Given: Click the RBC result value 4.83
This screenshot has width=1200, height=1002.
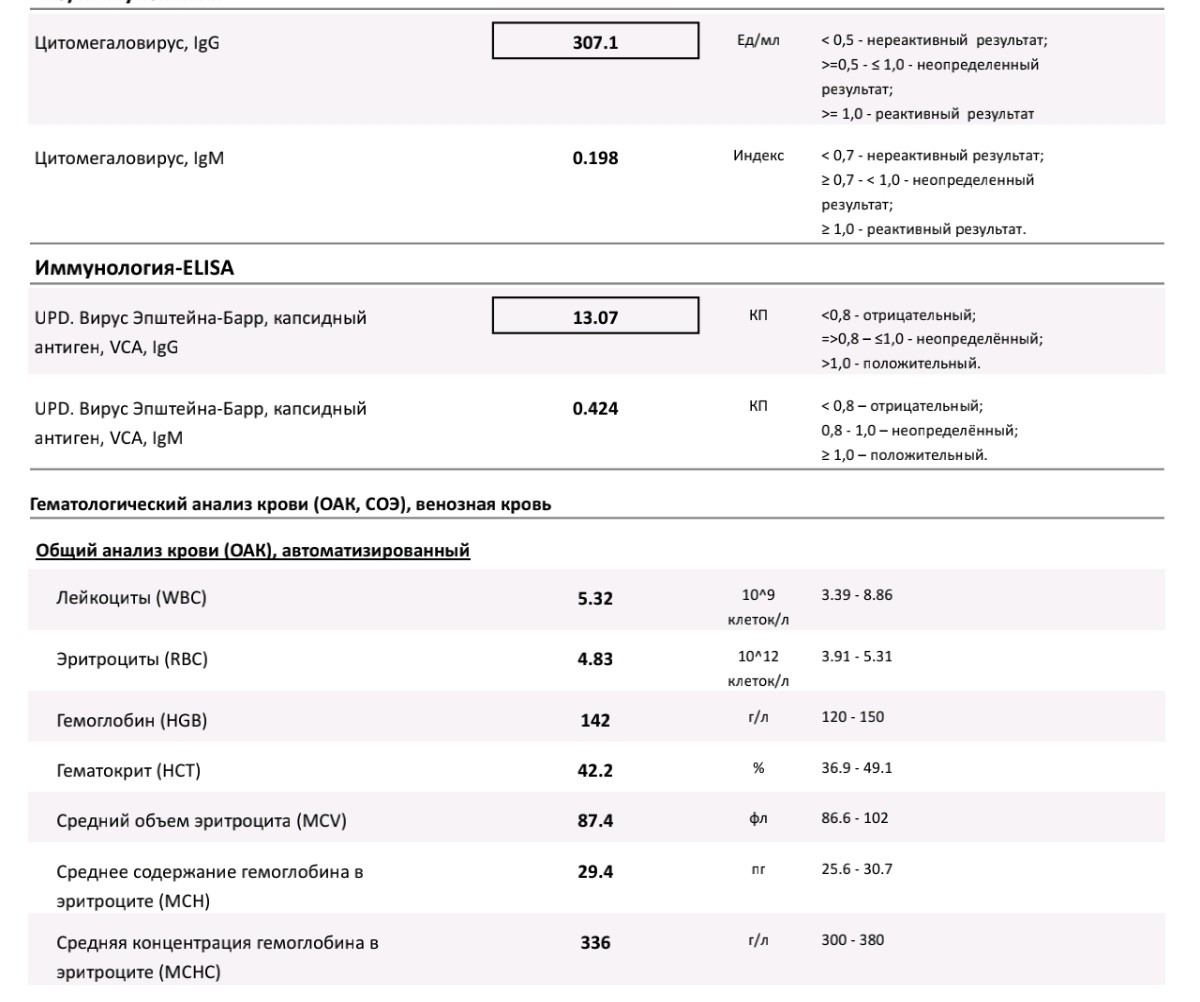Looking at the screenshot, I should pyautogui.click(x=595, y=660).
